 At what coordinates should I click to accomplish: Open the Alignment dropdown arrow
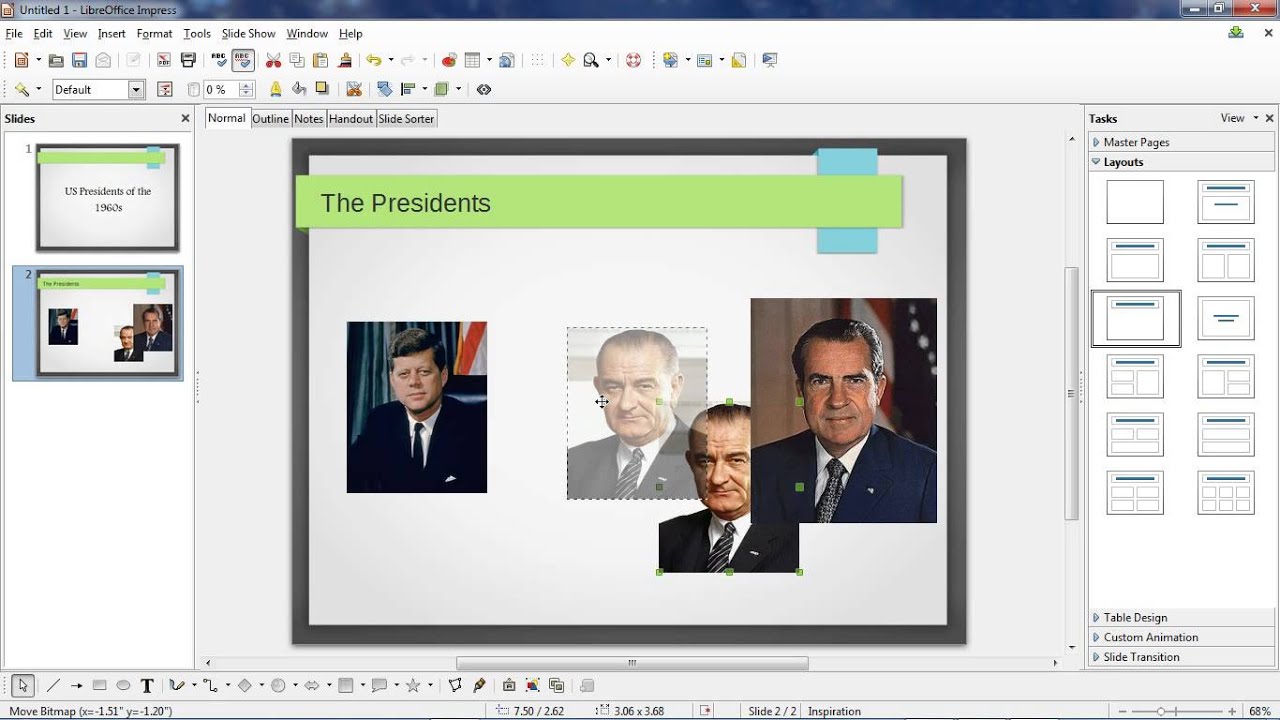[x=425, y=89]
